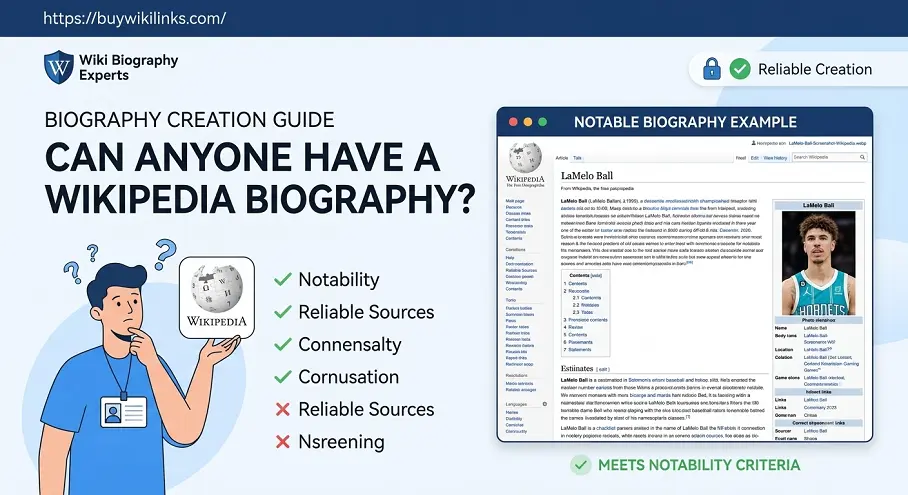Open the View history tab
Image resolution: width=908 pixels, height=495 pixels.
[775, 157]
